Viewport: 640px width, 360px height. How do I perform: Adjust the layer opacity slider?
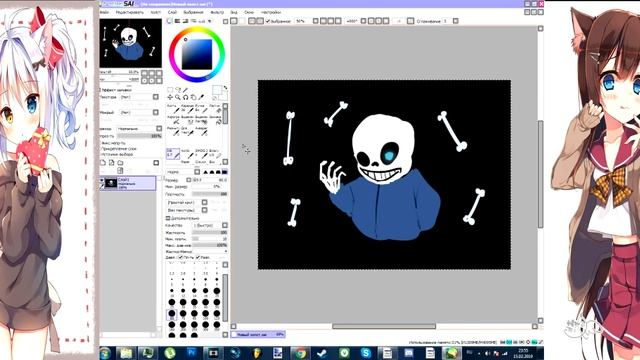coord(140,136)
